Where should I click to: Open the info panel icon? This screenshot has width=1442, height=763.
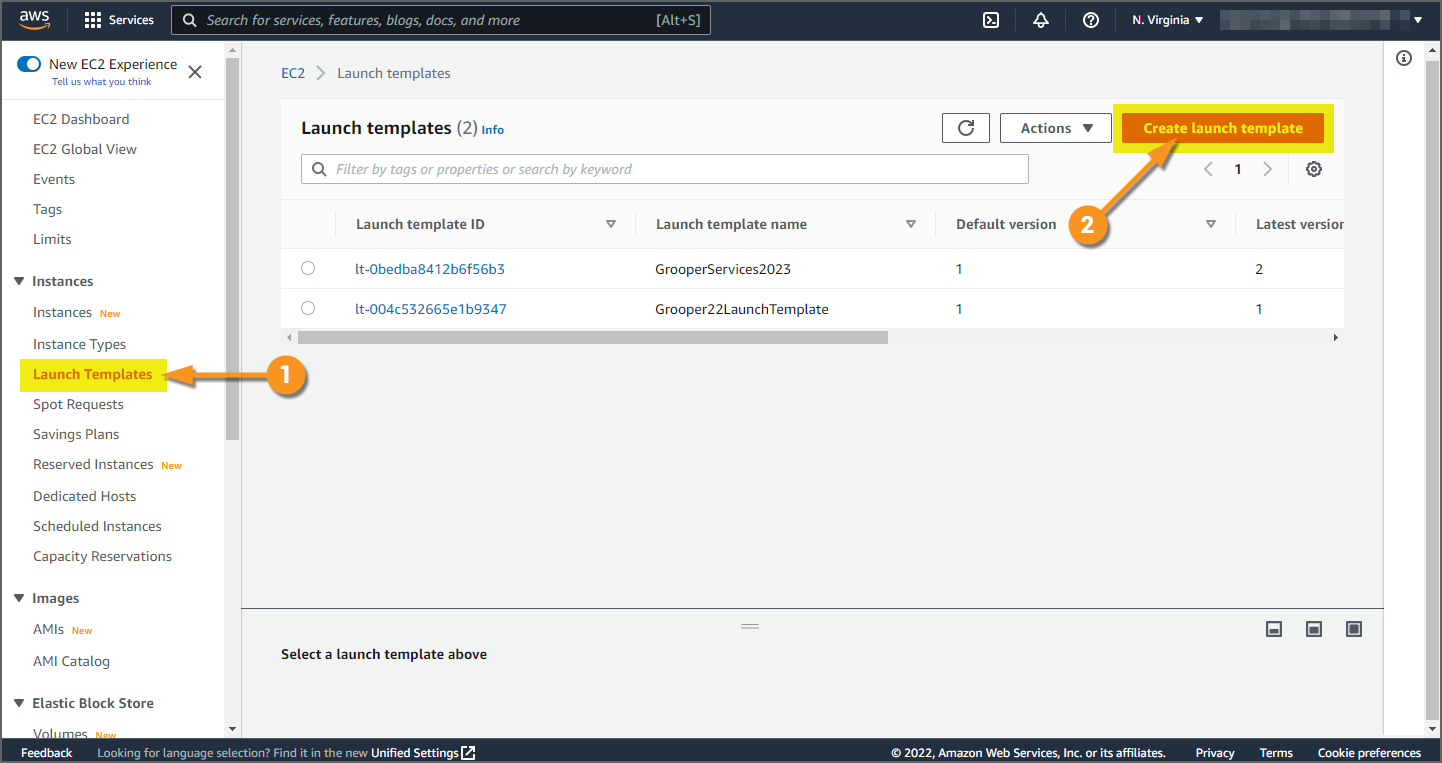coord(1404,59)
